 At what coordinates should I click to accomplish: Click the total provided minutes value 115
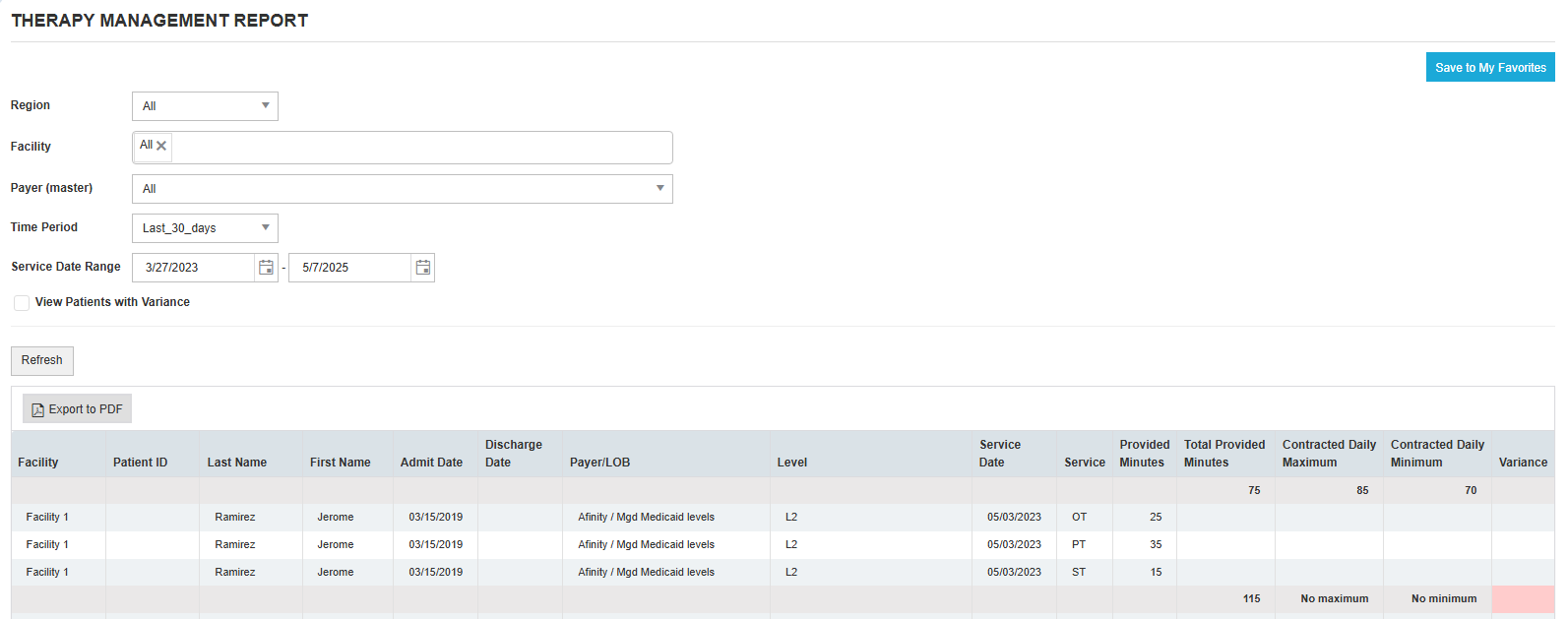(x=1252, y=598)
